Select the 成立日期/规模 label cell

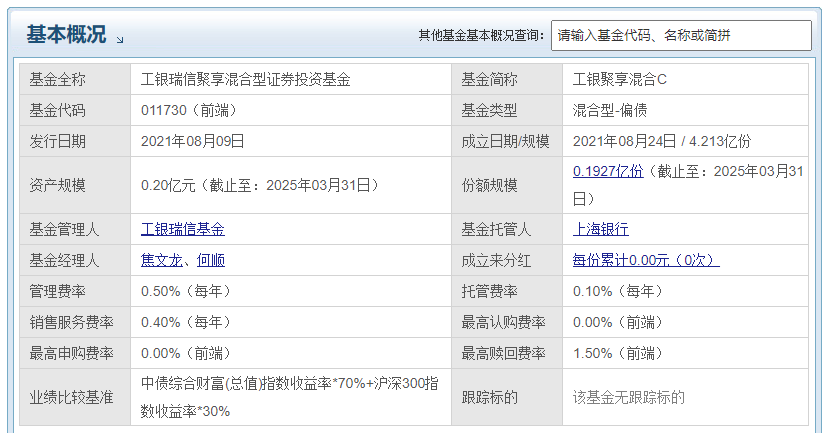tap(507, 141)
